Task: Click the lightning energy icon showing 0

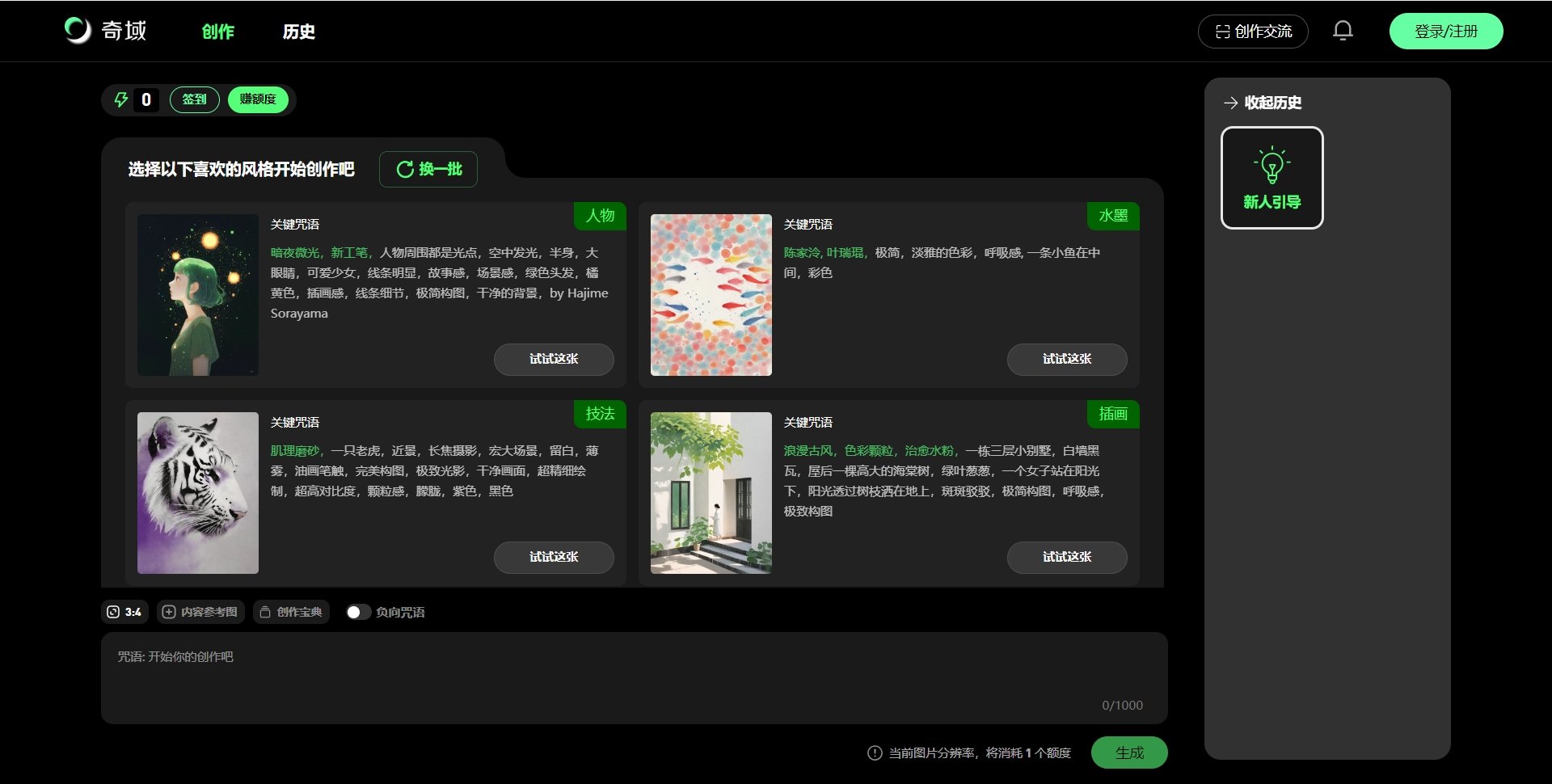Action: point(120,99)
